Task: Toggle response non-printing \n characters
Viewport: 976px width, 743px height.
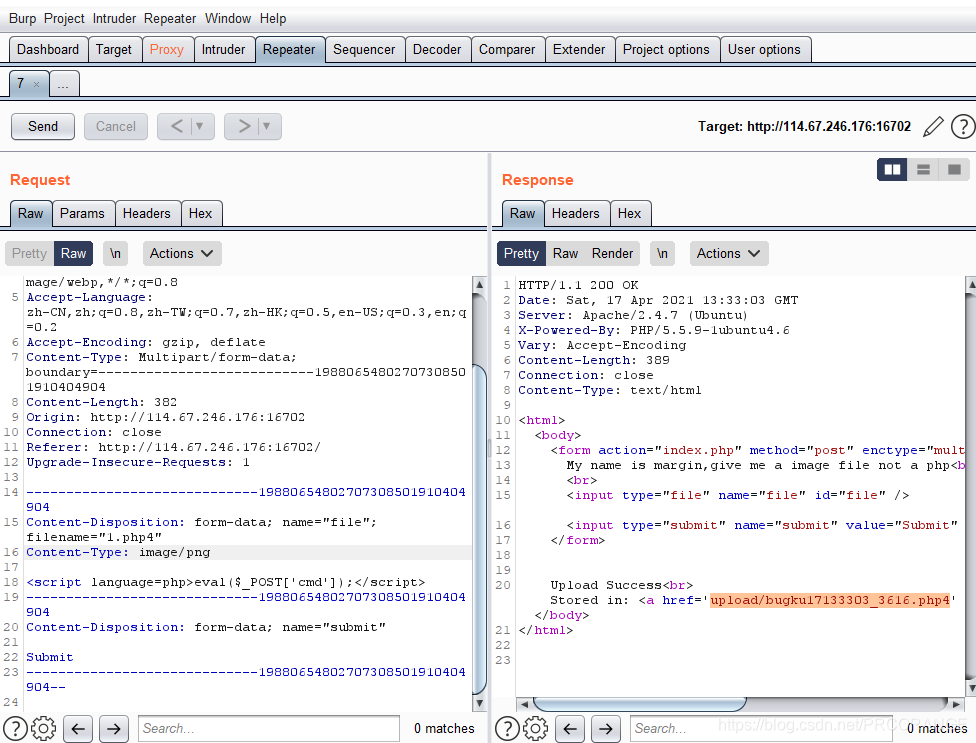Action: point(662,254)
